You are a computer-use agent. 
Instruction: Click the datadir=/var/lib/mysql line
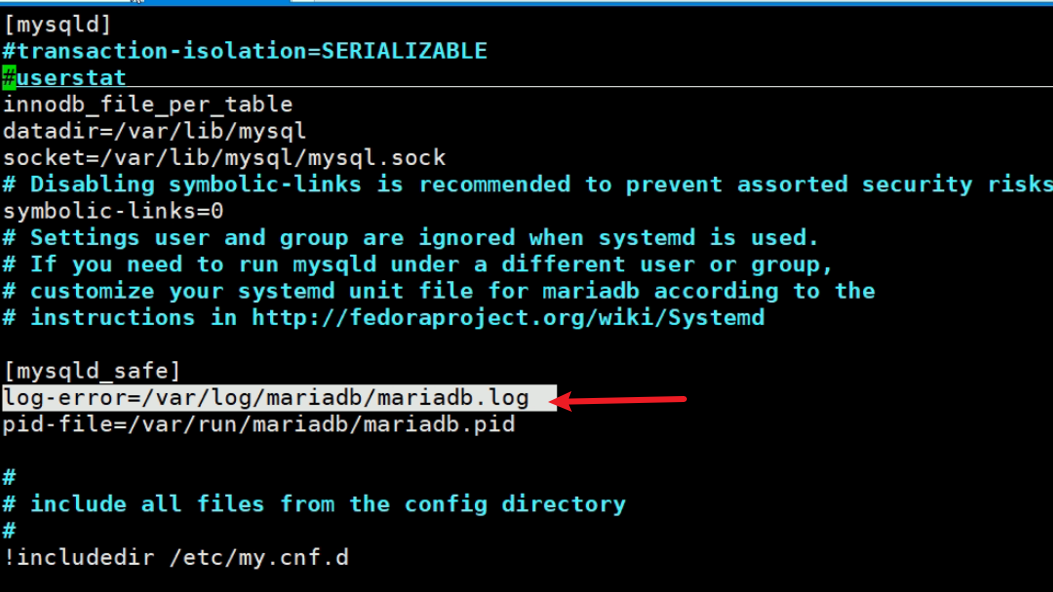[x=154, y=131]
